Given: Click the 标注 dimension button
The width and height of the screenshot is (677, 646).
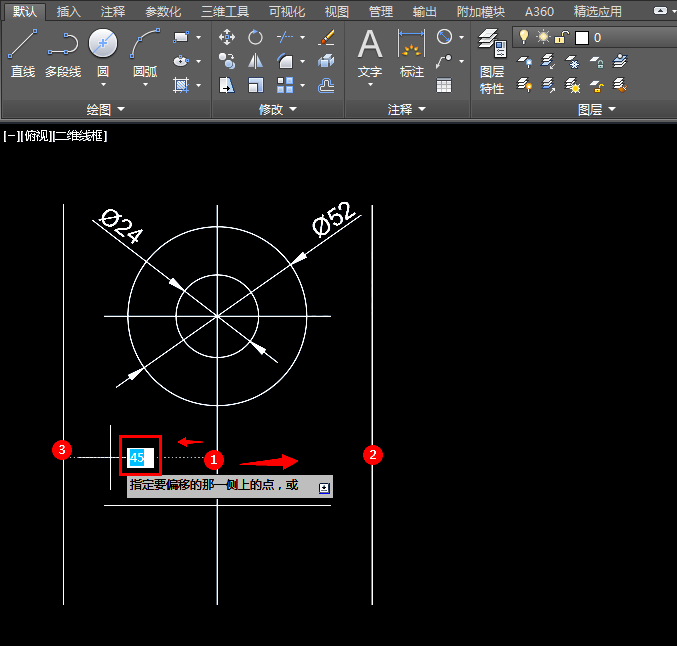Looking at the screenshot, I should click(411, 53).
